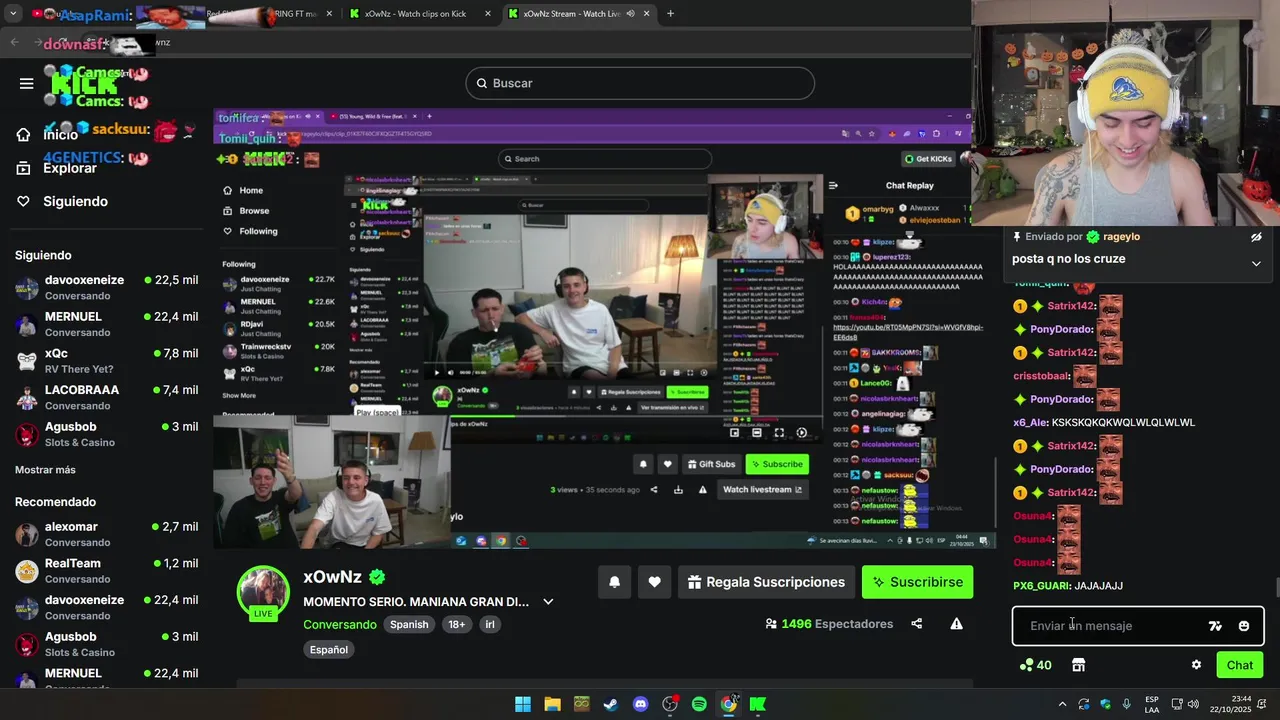Click the 18+ tag

[x=456, y=624]
